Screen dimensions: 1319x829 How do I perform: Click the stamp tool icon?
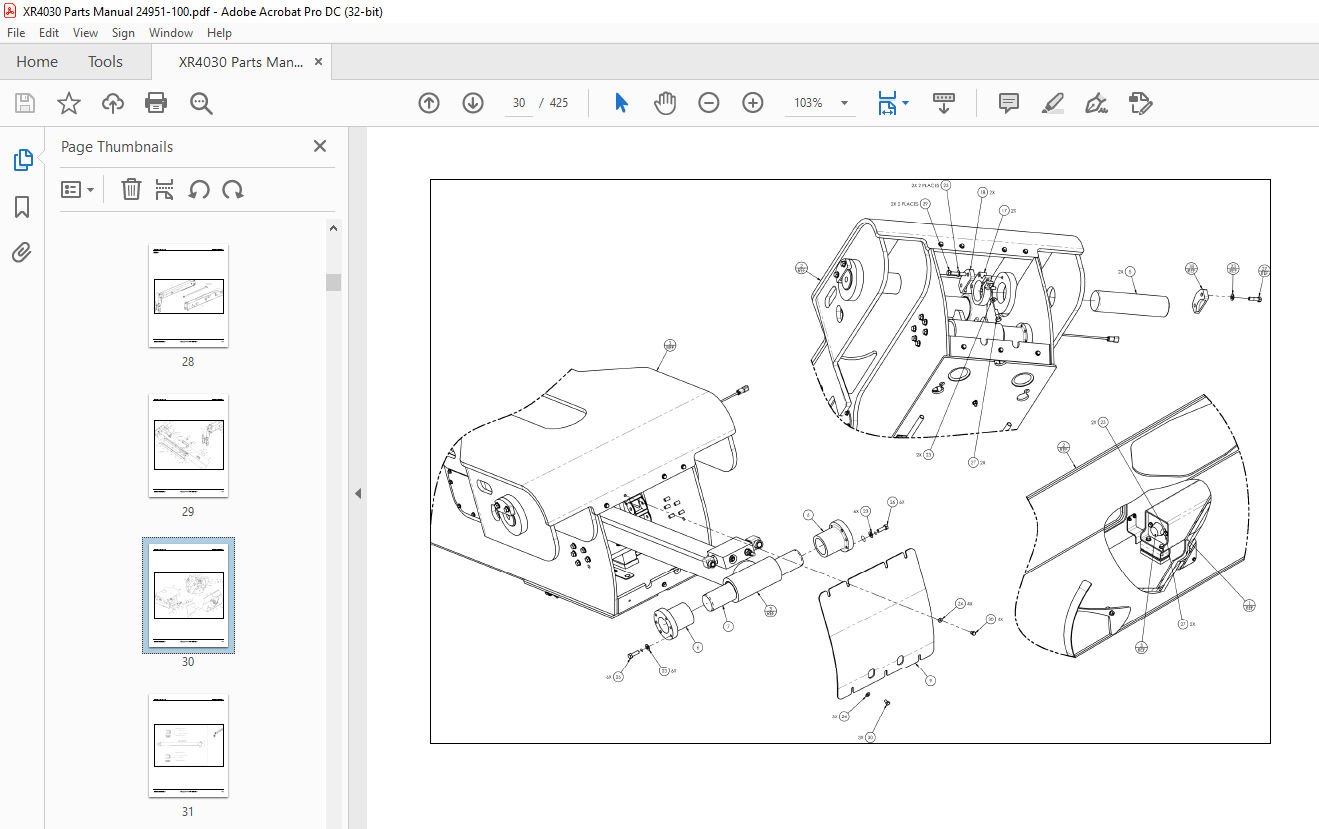pos(1140,103)
